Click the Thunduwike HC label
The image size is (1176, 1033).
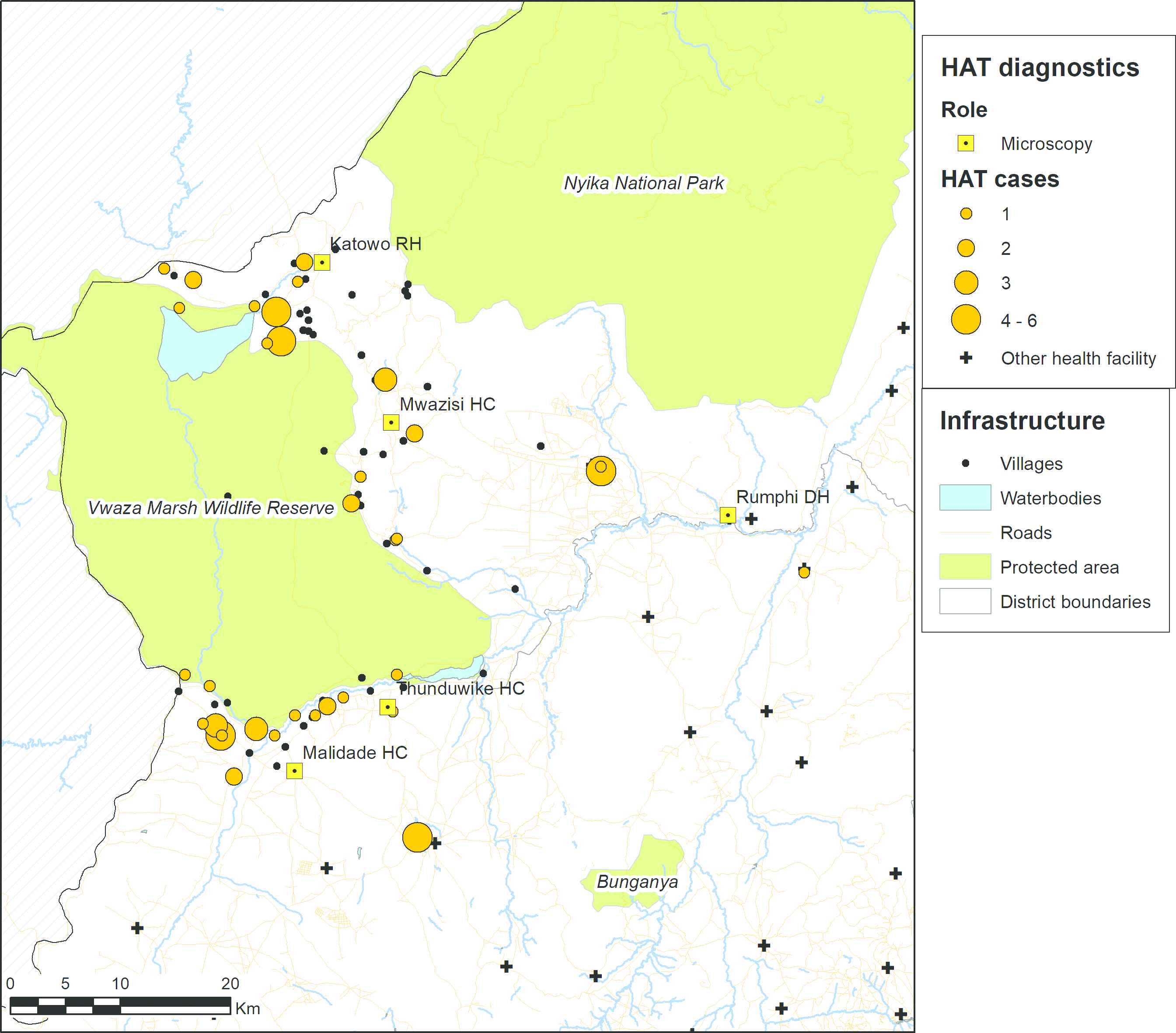(461, 689)
